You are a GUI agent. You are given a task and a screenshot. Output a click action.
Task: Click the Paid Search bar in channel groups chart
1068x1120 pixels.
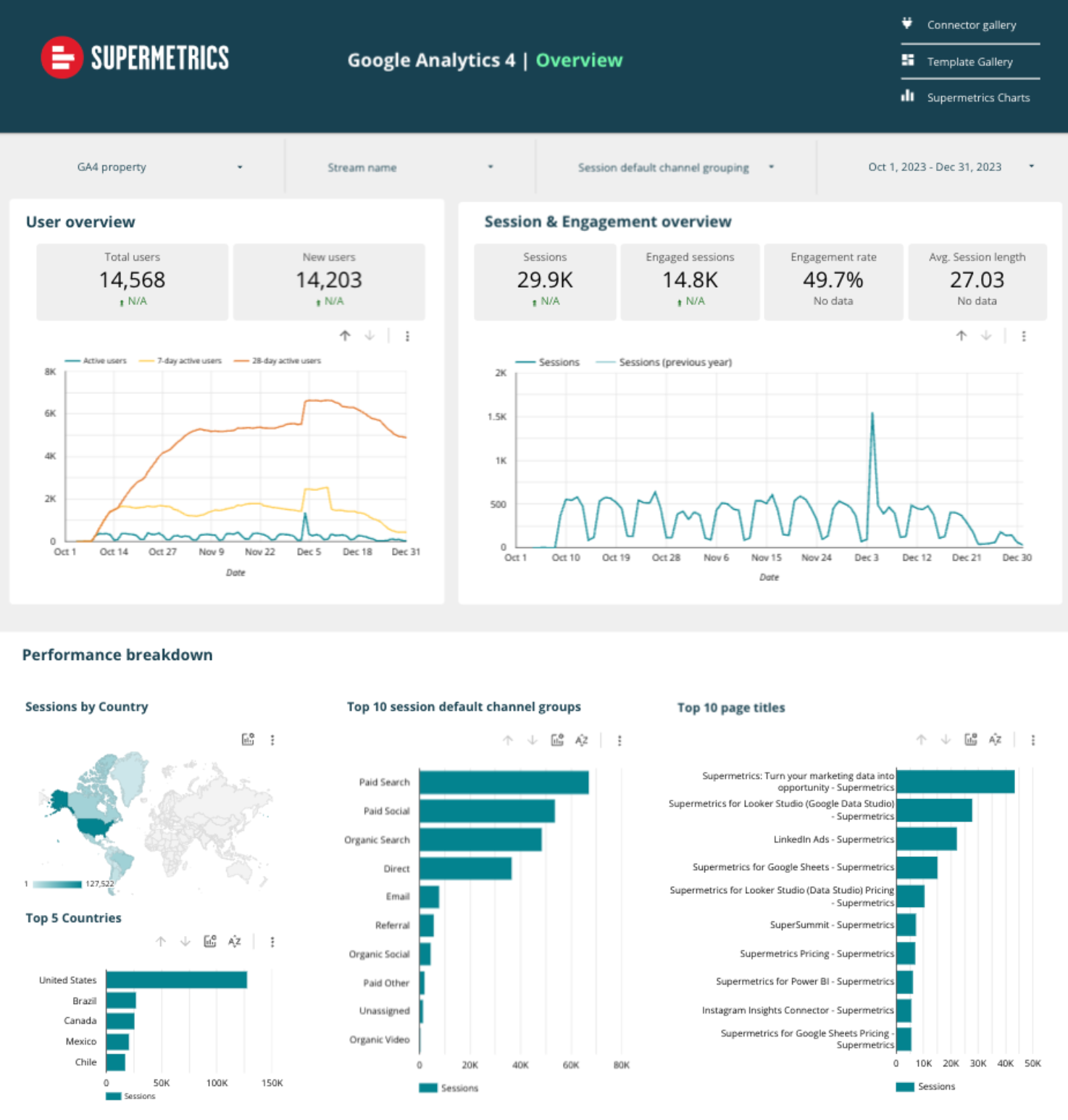click(504, 782)
